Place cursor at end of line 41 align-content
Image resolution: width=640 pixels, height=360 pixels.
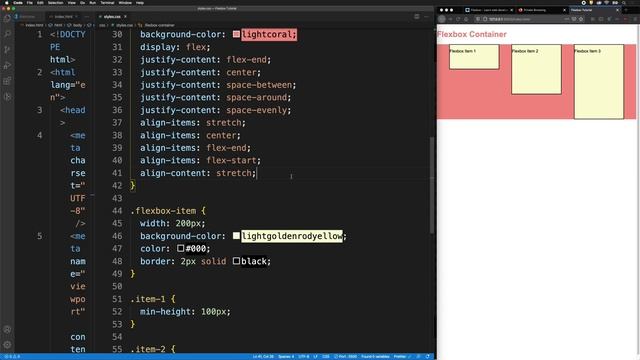257,173
